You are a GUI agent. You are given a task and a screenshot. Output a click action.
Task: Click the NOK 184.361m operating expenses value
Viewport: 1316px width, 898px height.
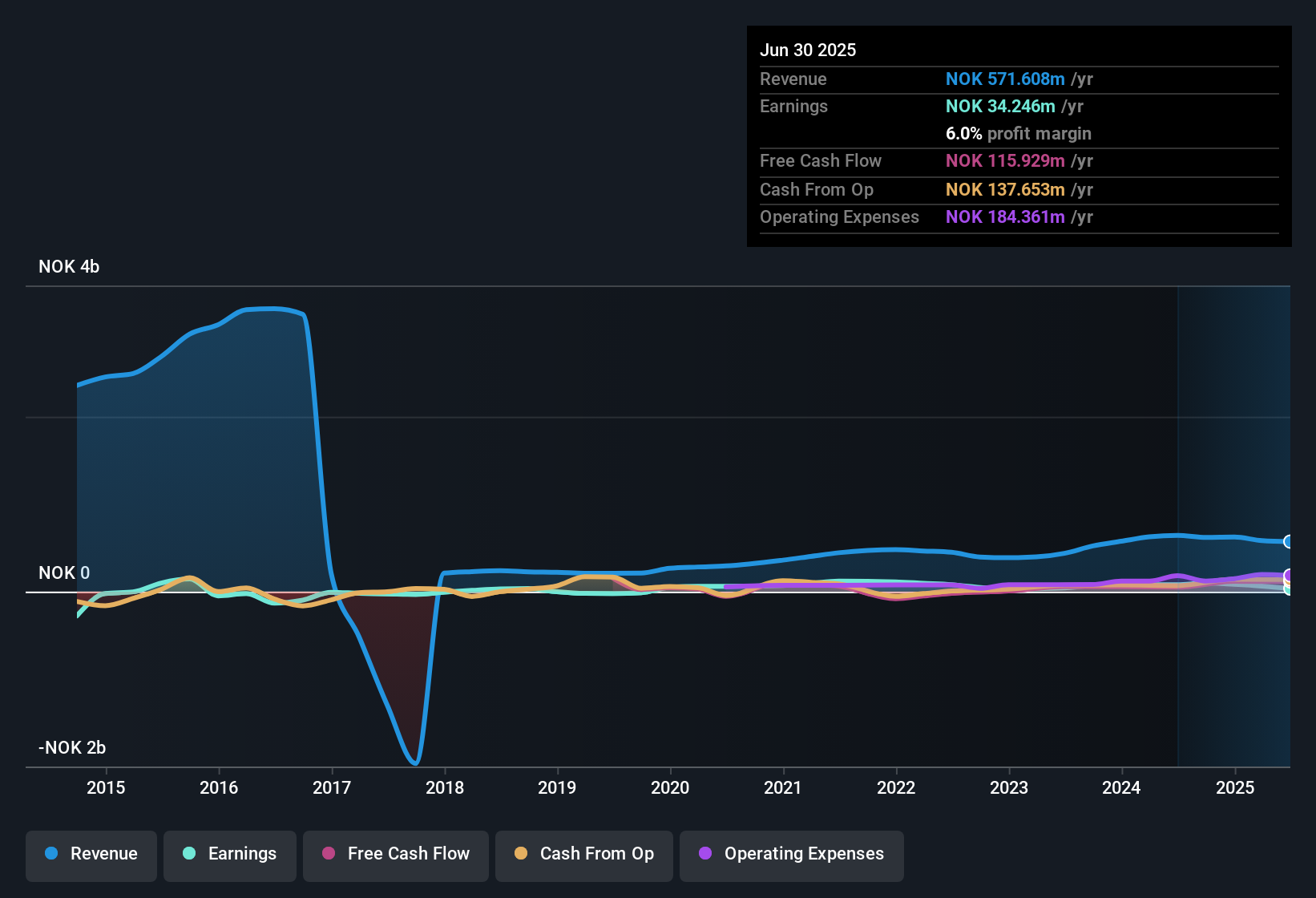point(1005,216)
